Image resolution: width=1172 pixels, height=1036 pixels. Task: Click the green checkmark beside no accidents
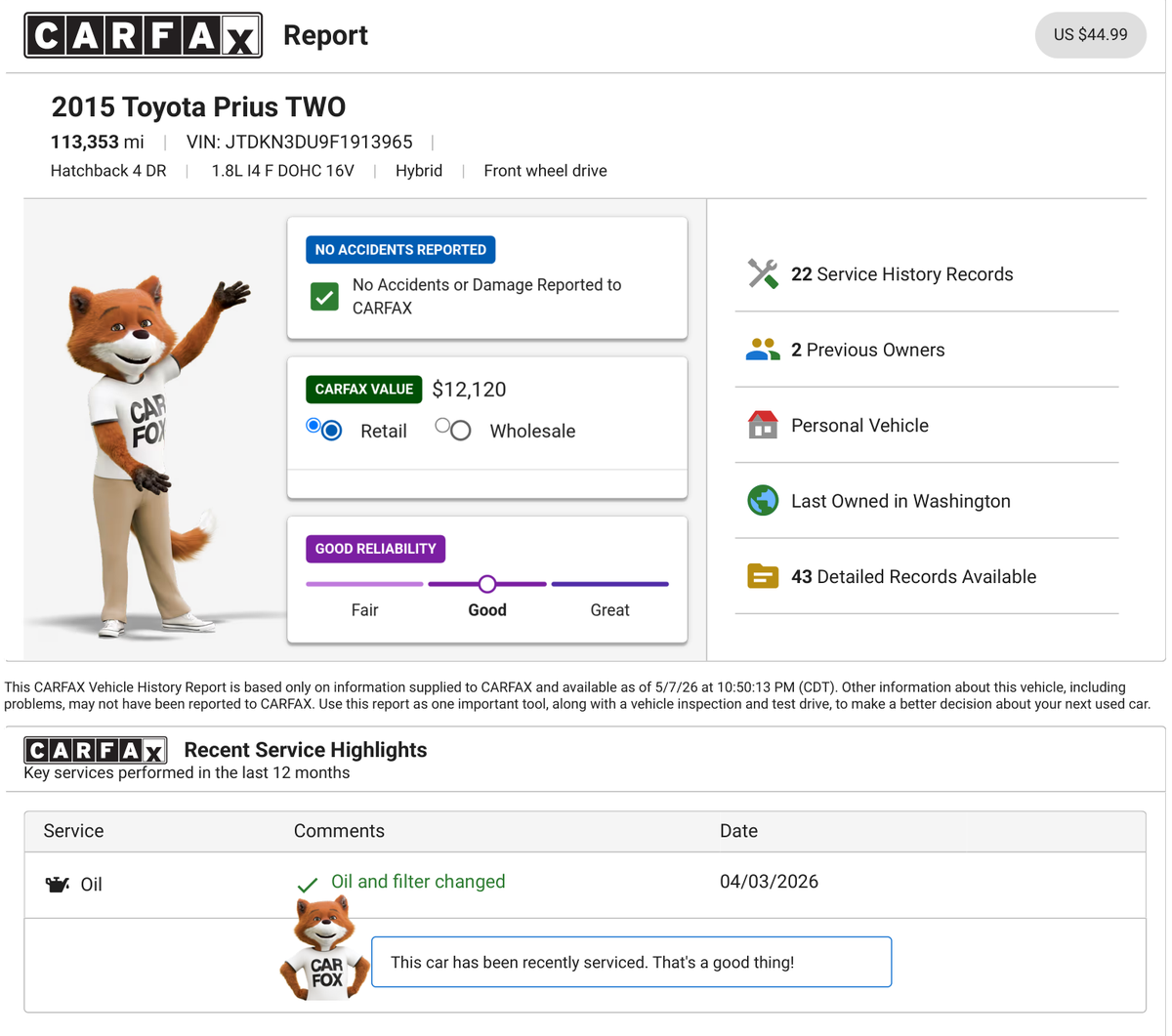[x=324, y=296]
